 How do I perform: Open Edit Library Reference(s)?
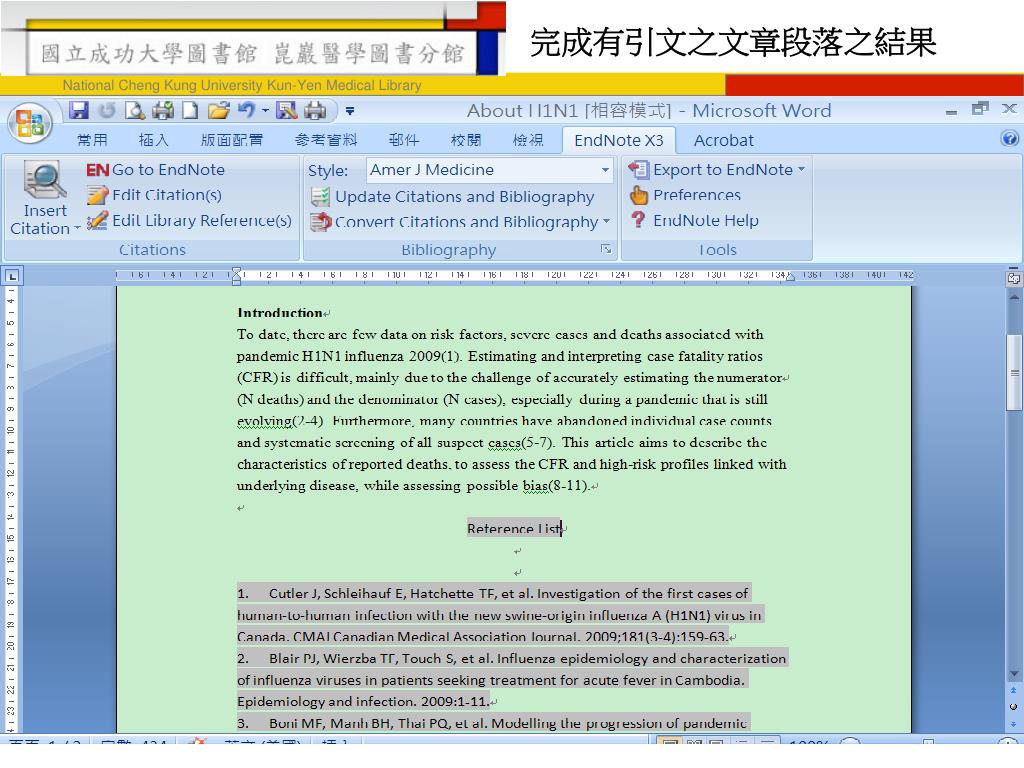click(x=202, y=220)
